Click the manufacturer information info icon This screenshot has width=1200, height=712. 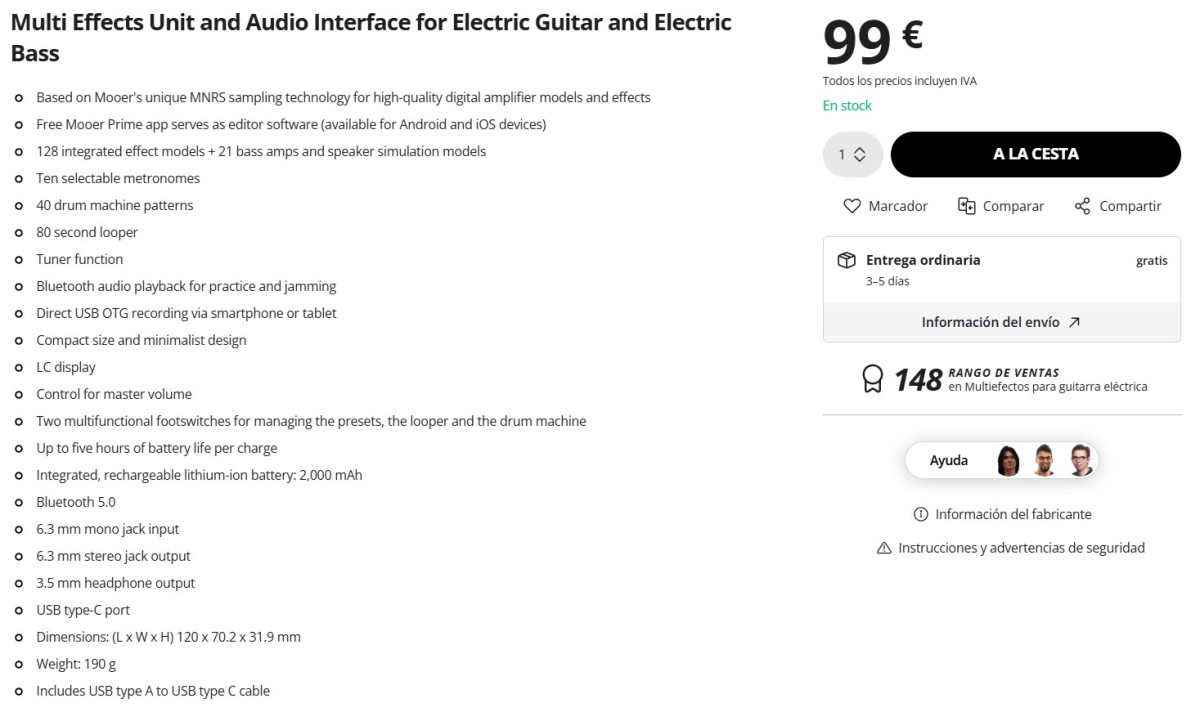tap(921, 514)
